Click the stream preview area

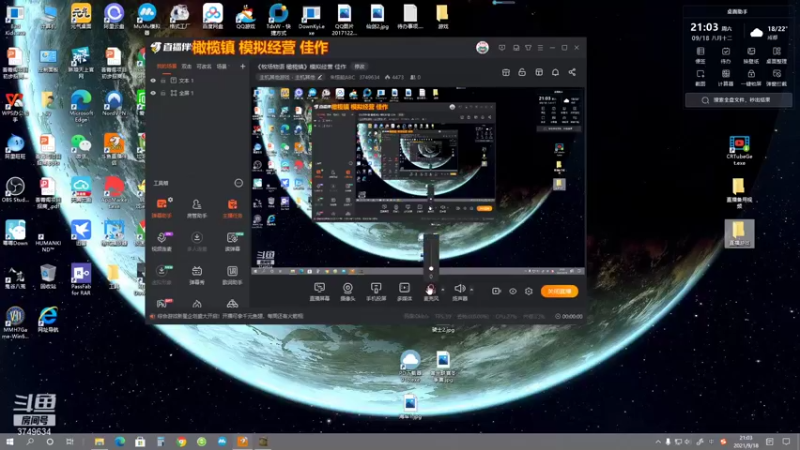coord(418,181)
